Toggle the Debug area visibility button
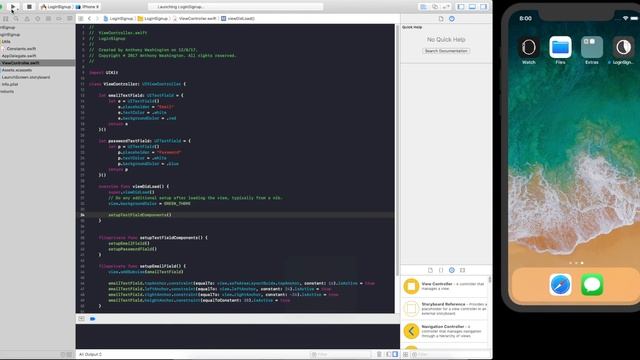 click(x=472, y=7)
